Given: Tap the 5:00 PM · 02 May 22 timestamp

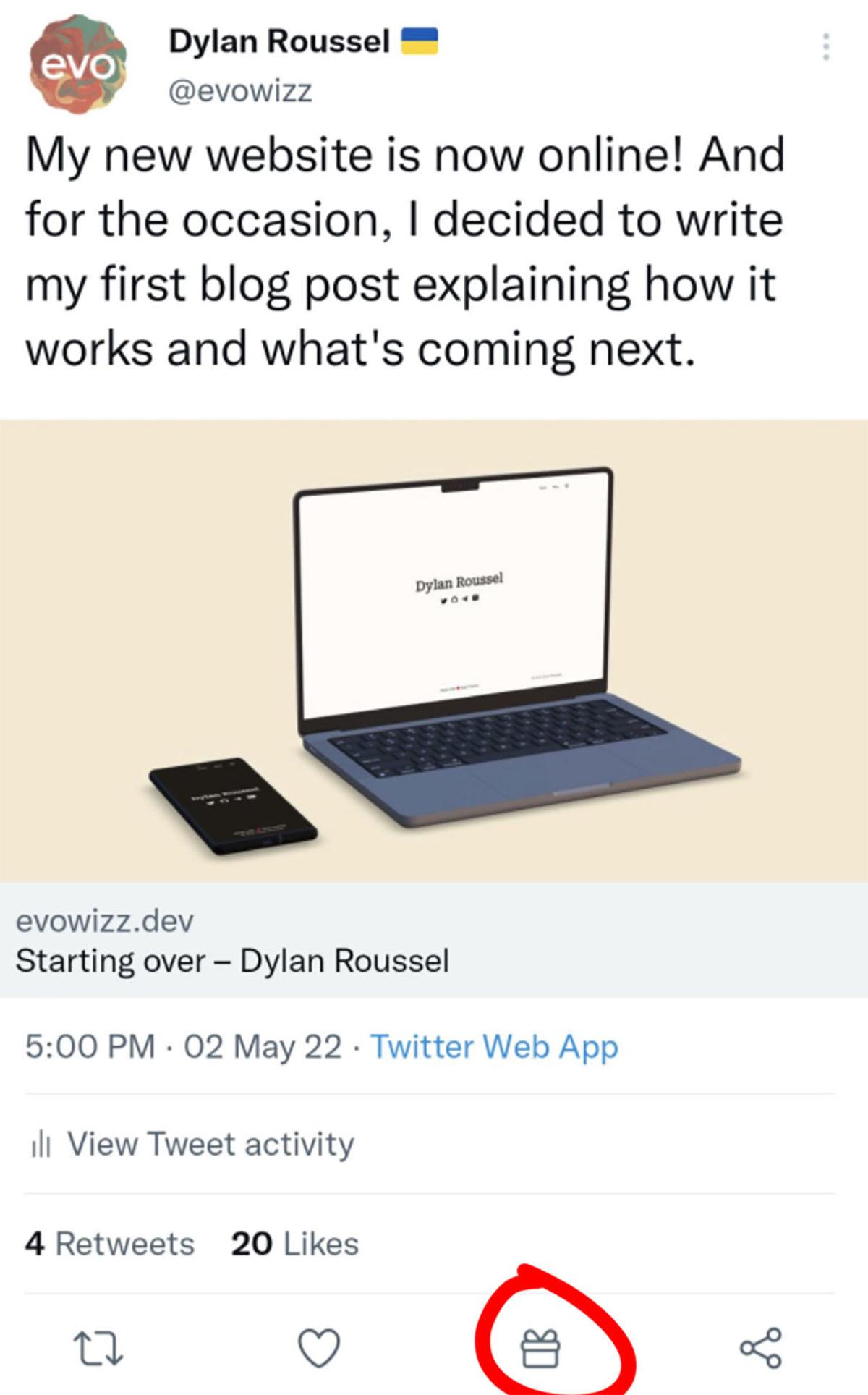Looking at the screenshot, I should pyautogui.click(x=183, y=1046).
